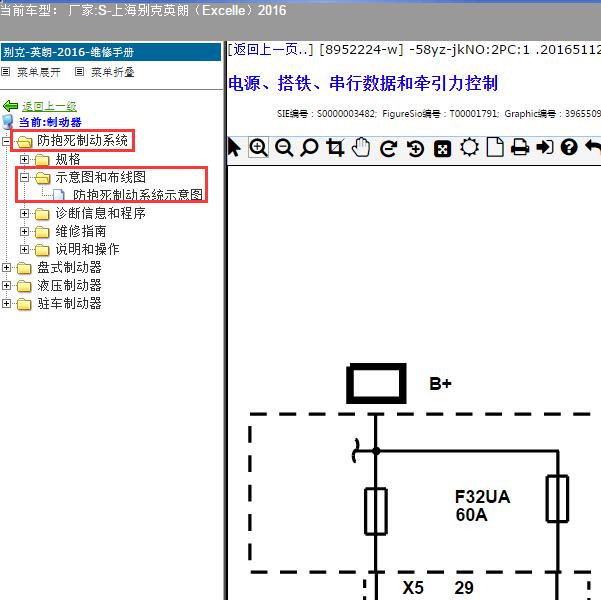Click the counter-clockwise restore view icon
The height and width of the screenshot is (600, 601).
pyautogui.click(x=415, y=148)
